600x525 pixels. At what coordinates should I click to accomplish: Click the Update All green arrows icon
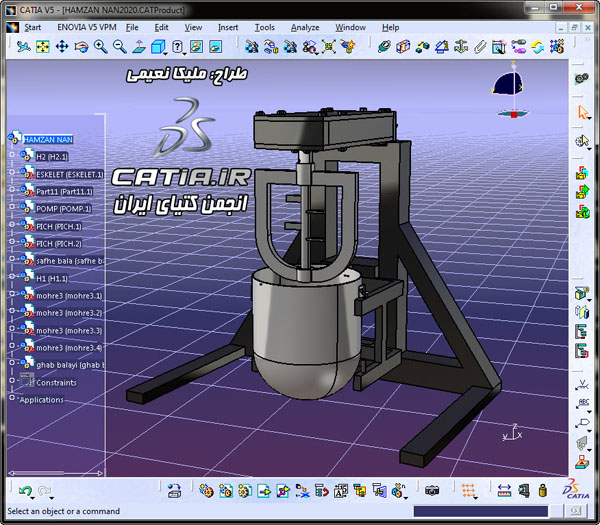[538, 47]
